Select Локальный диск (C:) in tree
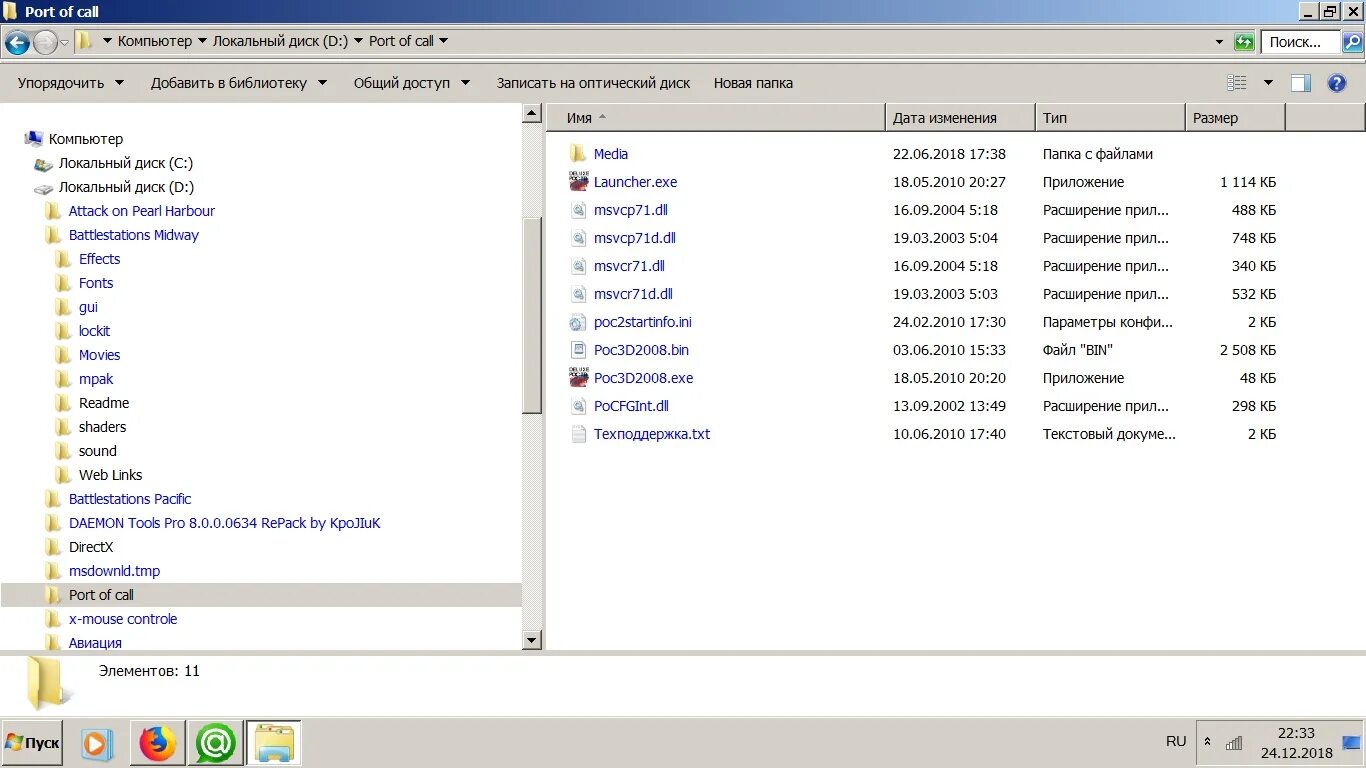This screenshot has height=768, width=1366. coord(125,163)
